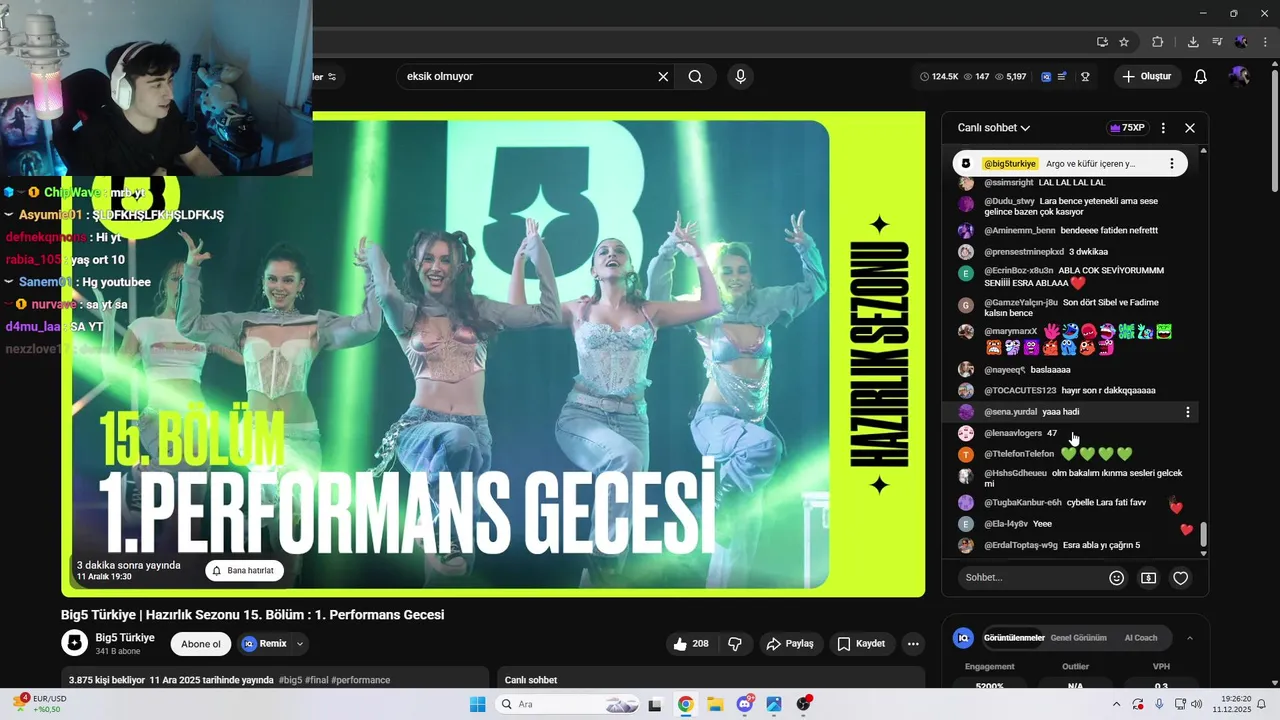Viewport: 1280px width, 720px height.
Task: Open the #big5 hashtag link
Action: [x=291, y=680]
